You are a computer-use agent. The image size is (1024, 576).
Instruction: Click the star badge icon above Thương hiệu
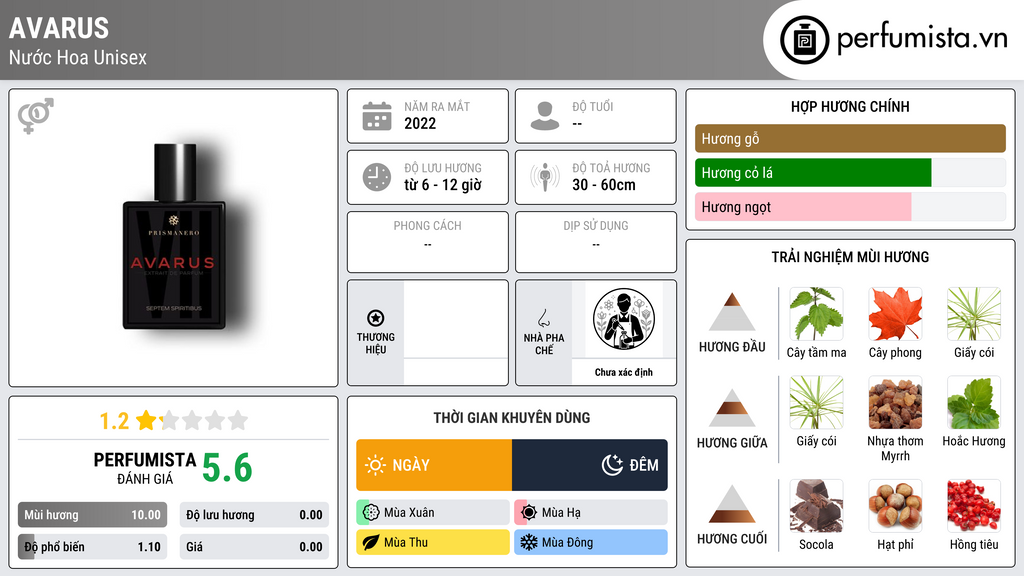point(376,318)
